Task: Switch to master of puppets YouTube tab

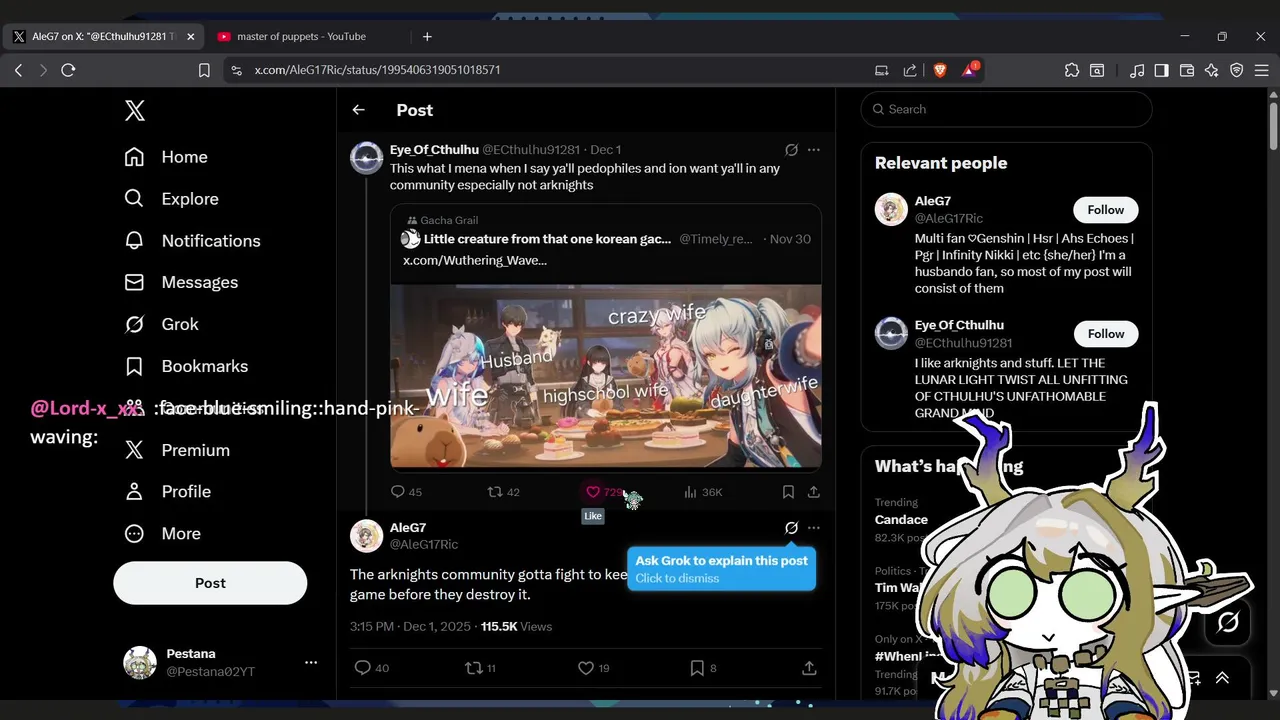Action: coord(301,36)
